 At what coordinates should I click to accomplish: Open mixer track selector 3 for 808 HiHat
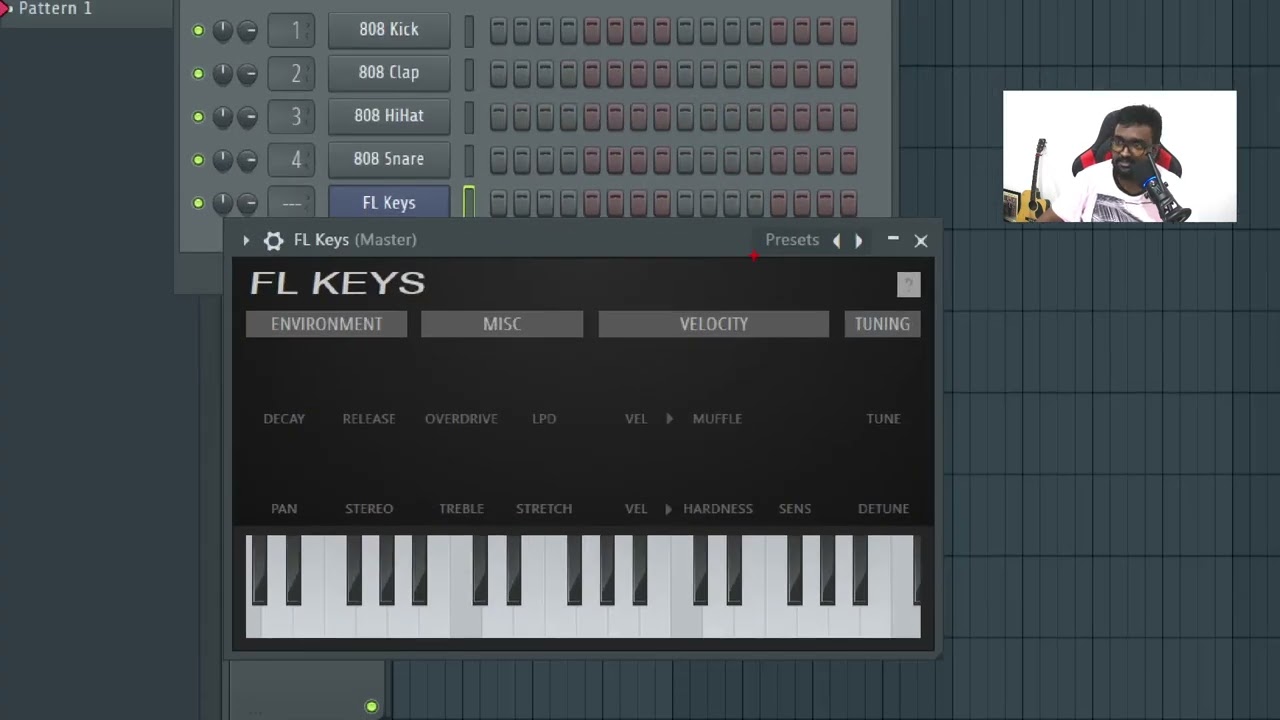pos(292,116)
